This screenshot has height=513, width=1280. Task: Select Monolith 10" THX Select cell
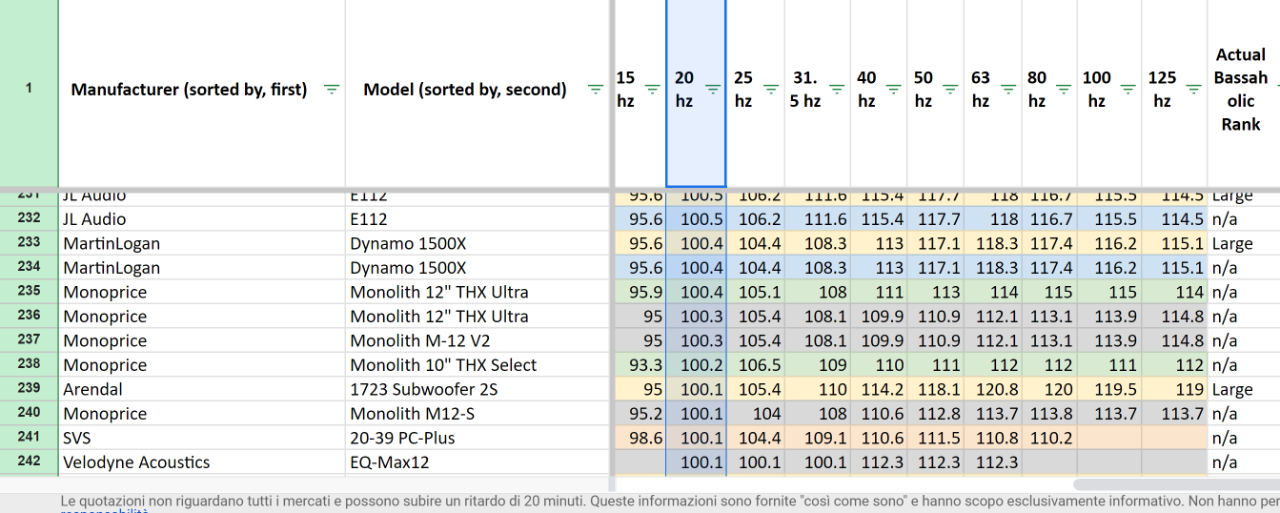tap(477, 365)
